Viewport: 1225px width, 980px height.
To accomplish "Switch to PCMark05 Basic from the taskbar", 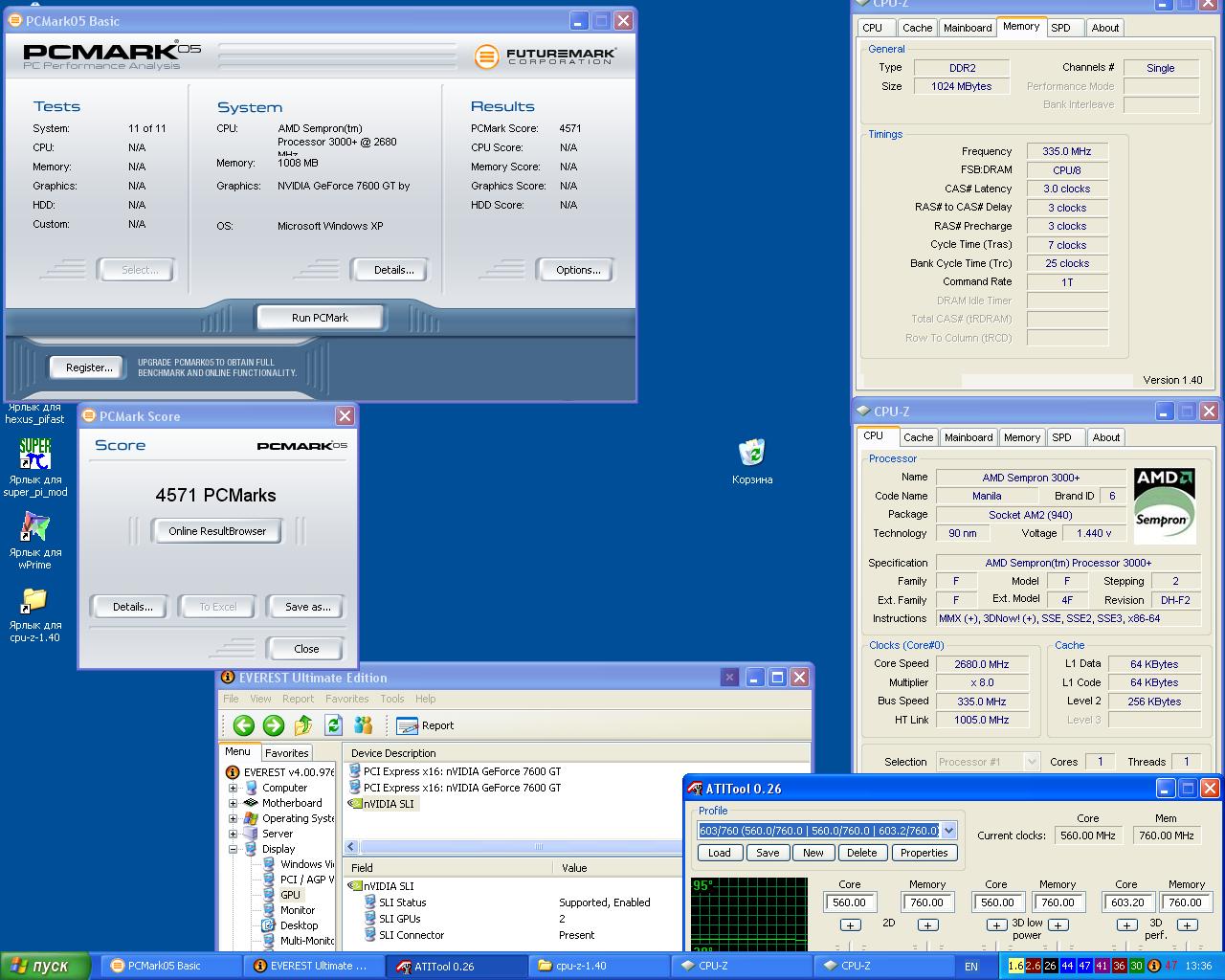I will click(169, 966).
